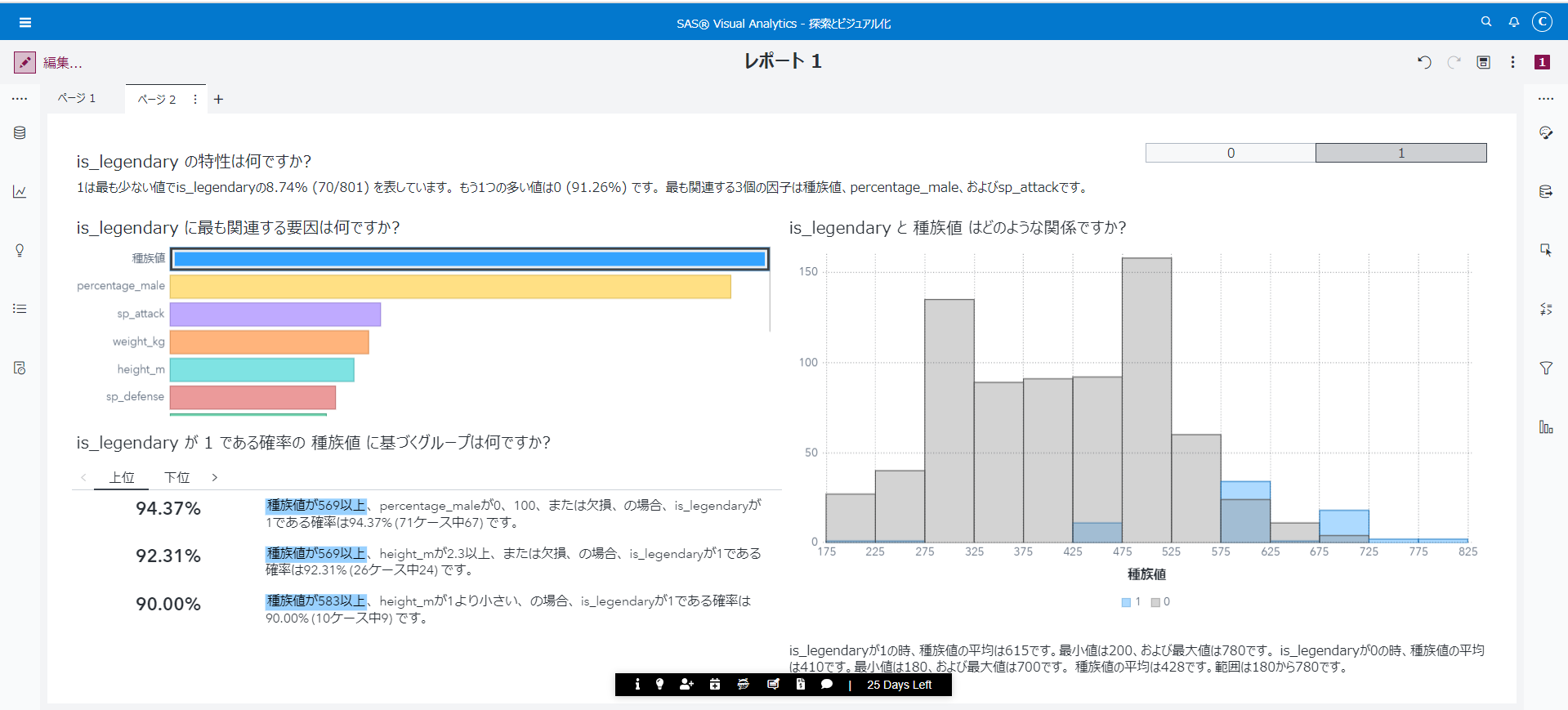Click the info icon in trial bar

pos(637,685)
